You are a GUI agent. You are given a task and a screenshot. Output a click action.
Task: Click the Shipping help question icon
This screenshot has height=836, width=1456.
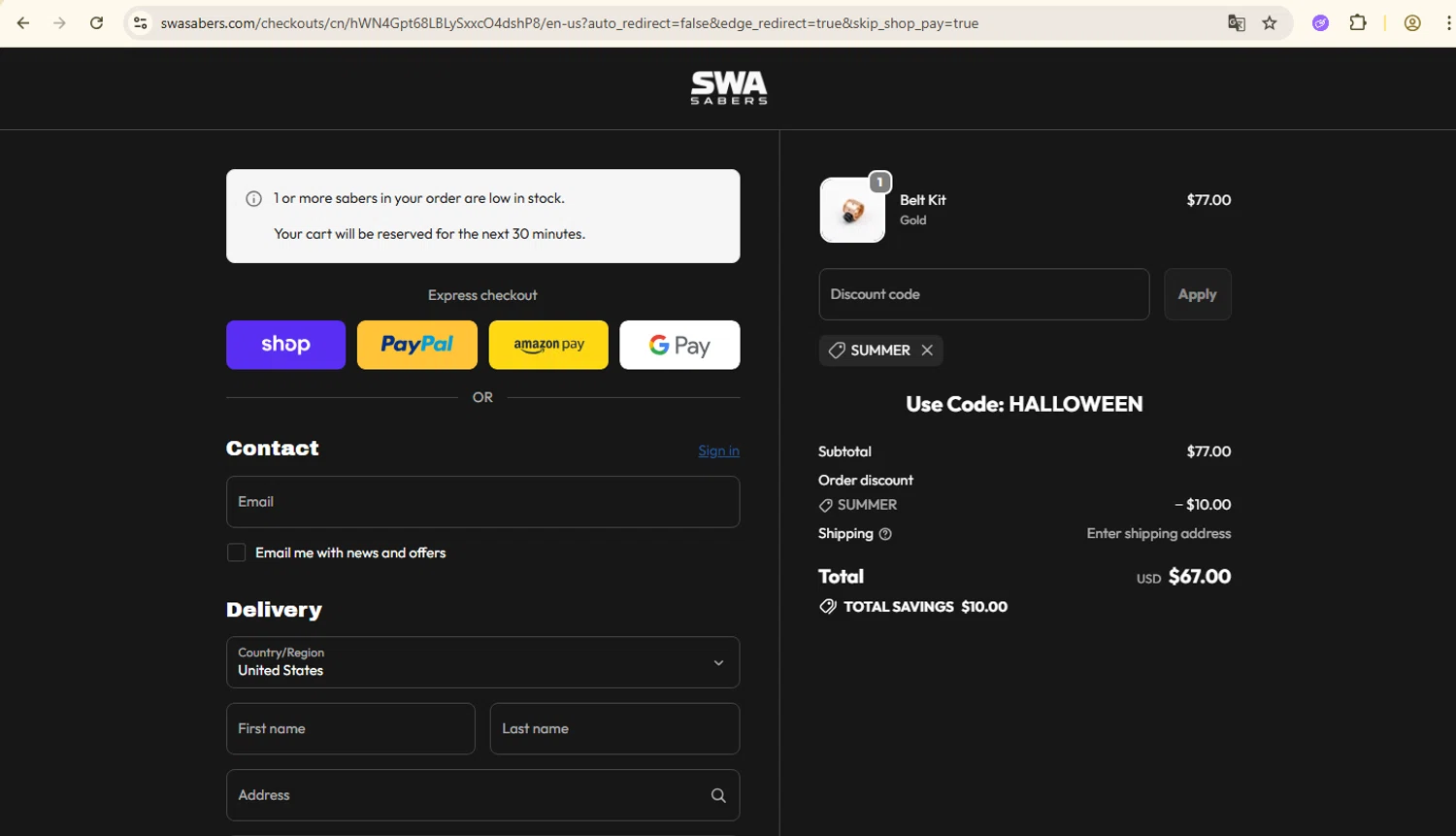[x=885, y=534]
